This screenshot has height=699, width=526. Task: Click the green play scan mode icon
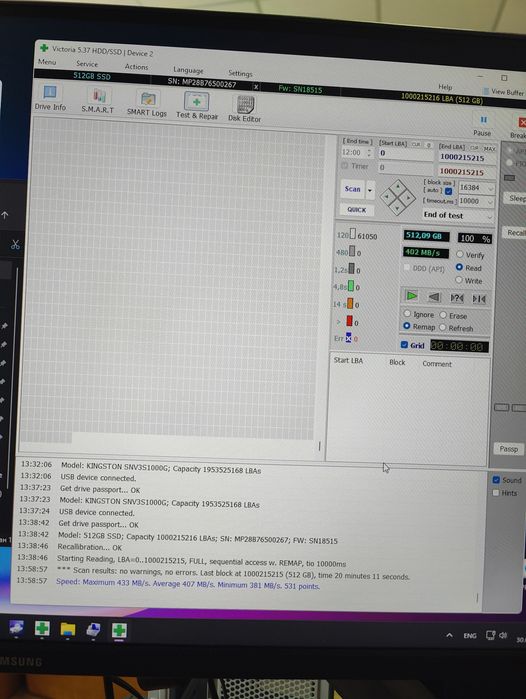(412, 296)
